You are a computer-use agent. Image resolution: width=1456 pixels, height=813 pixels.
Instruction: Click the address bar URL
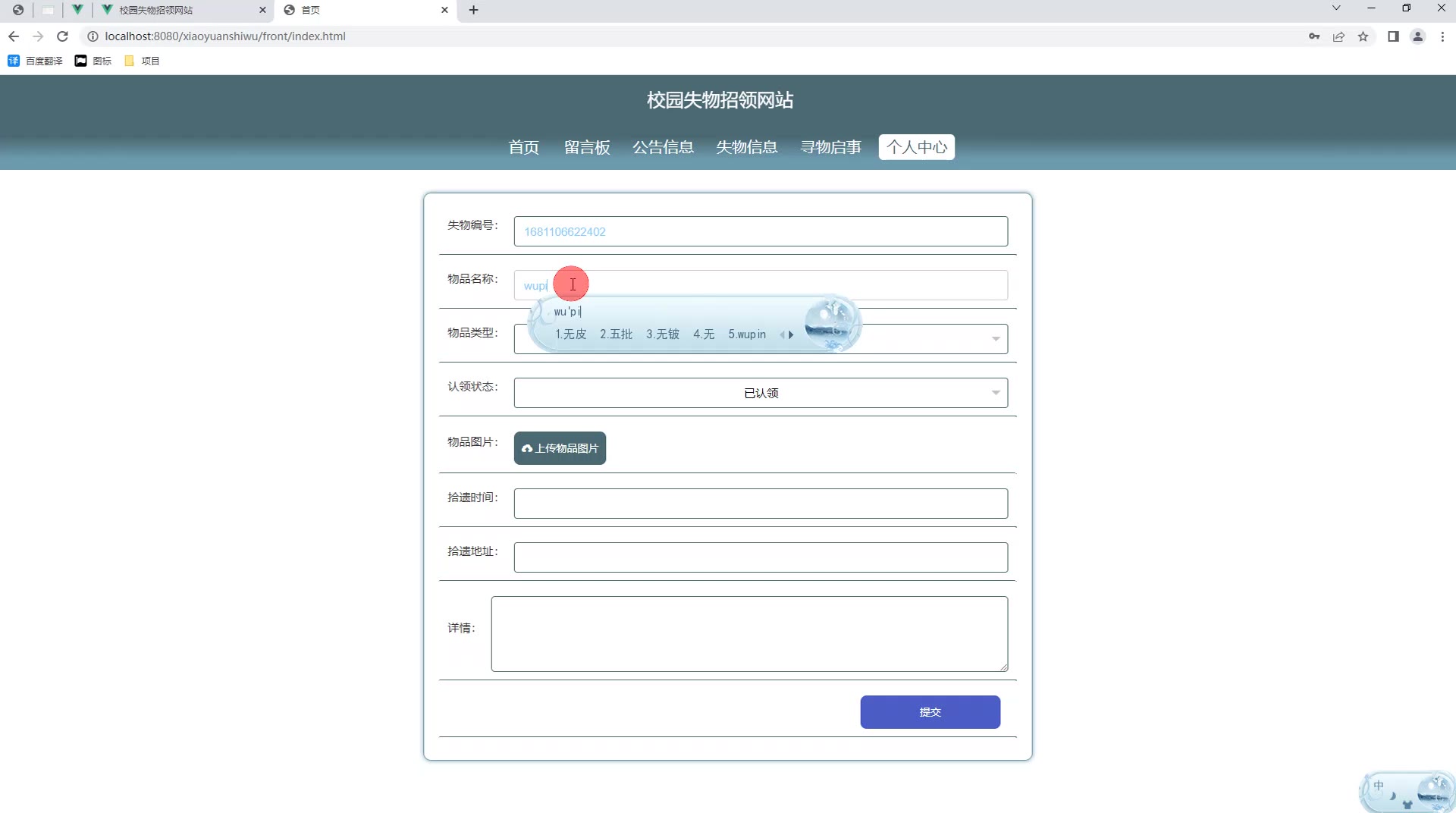pos(225,36)
